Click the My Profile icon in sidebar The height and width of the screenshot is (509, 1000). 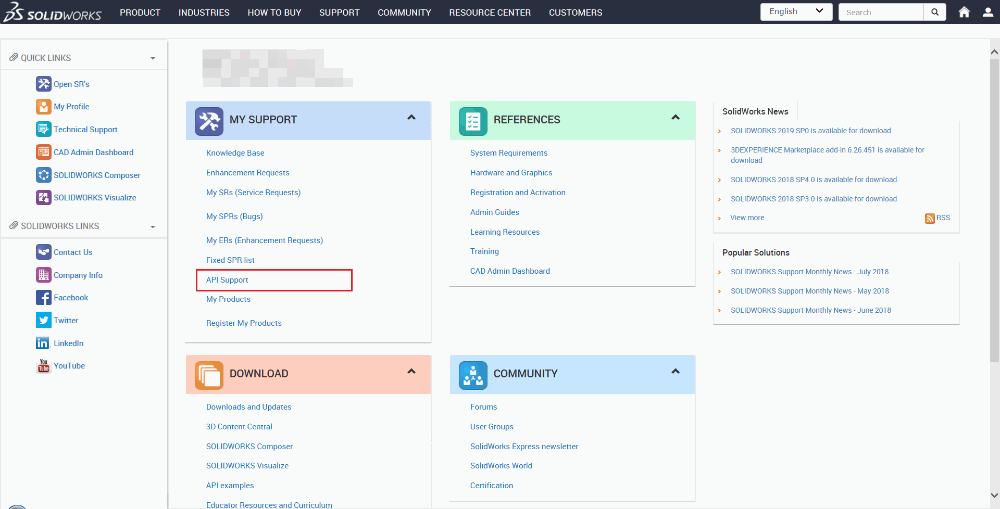(x=43, y=107)
